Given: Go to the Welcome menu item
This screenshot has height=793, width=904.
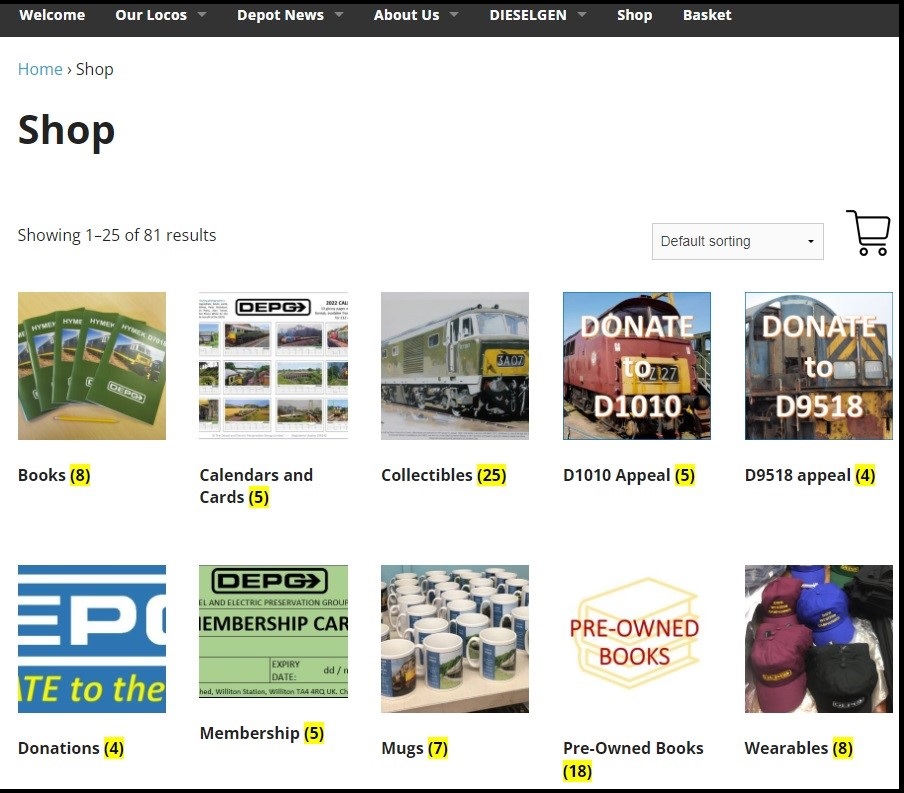Looking at the screenshot, I should click(52, 15).
